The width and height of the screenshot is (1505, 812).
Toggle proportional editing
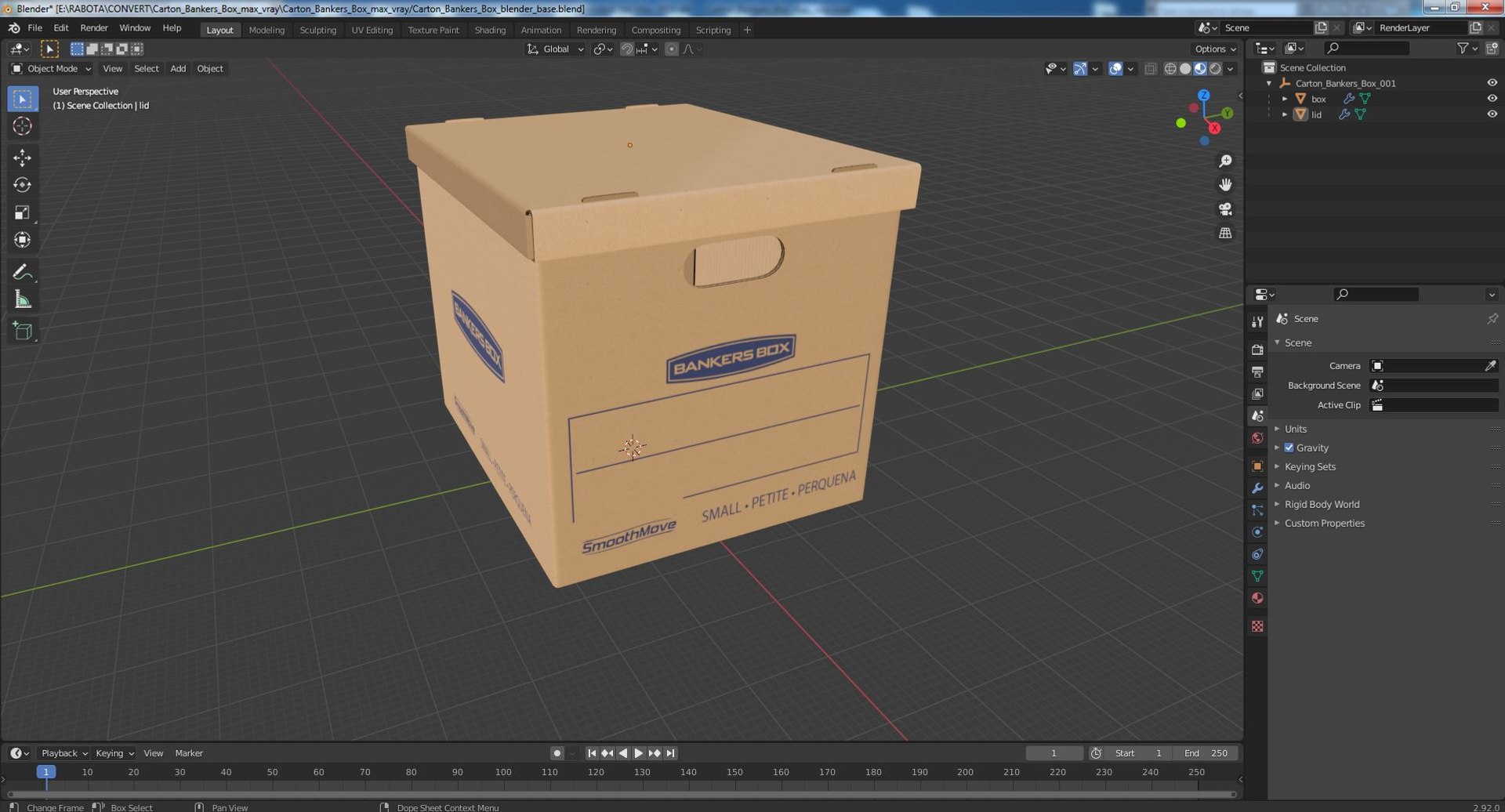click(x=672, y=49)
